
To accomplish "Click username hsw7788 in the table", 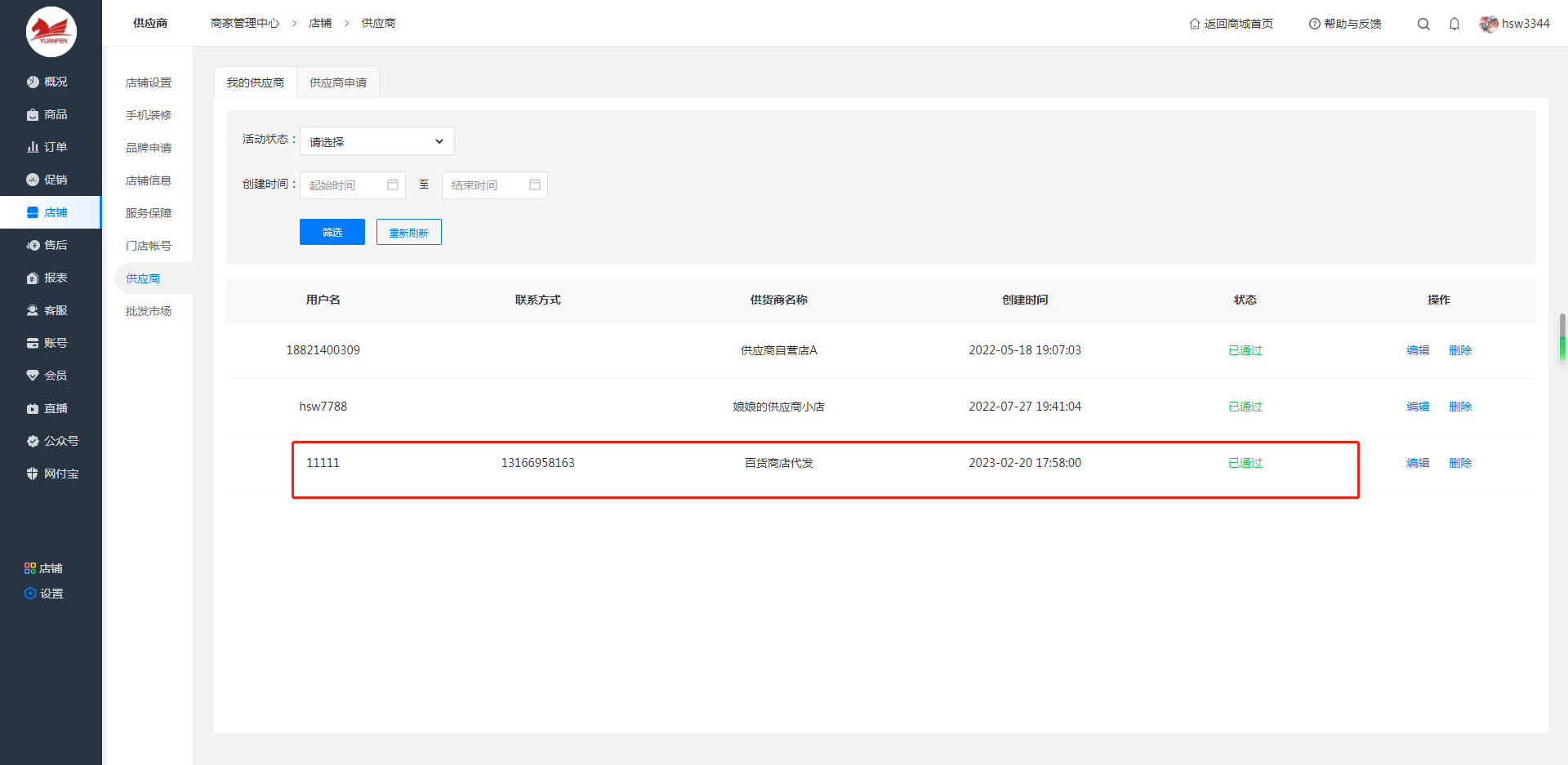I will (x=323, y=407).
